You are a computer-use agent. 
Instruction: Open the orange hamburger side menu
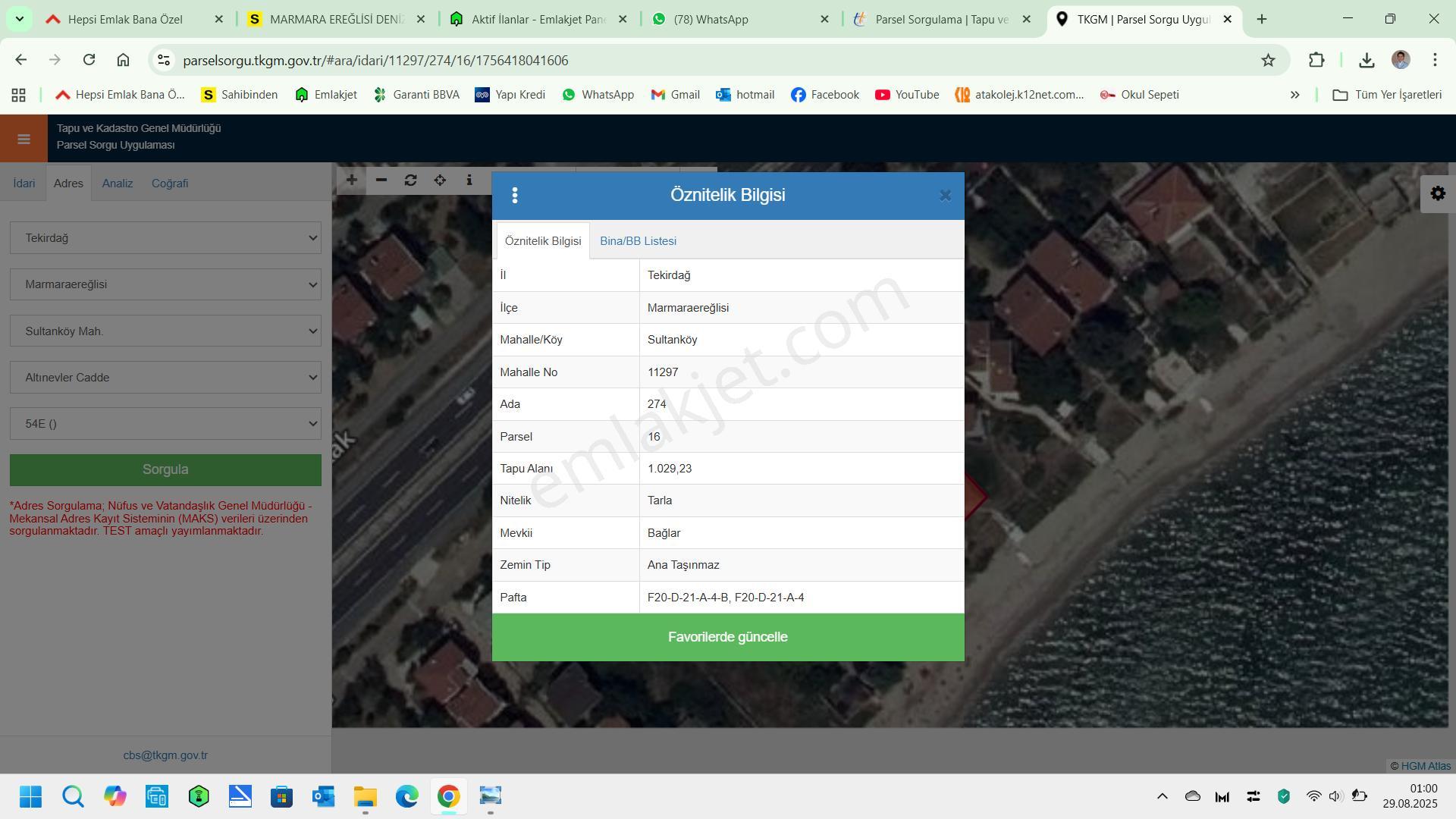point(24,139)
